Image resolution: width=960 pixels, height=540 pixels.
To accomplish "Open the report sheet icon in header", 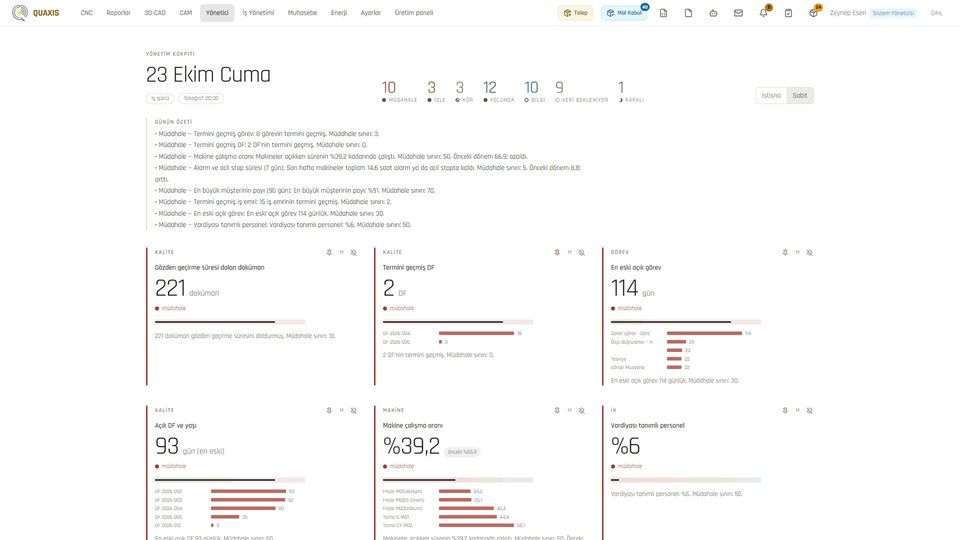I will pos(663,13).
